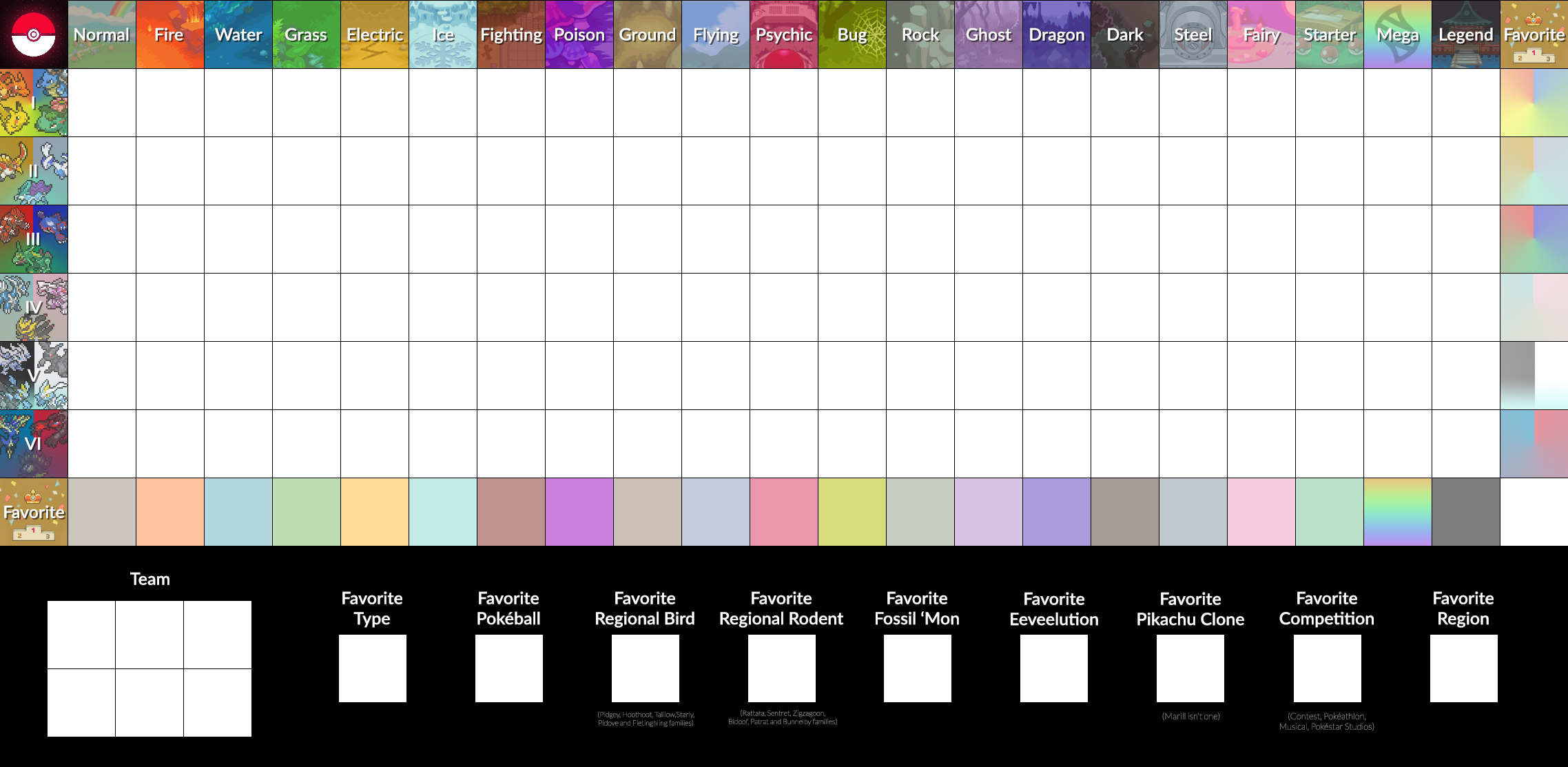The width and height of the screenshot is (1568, 767).
Task: Click the Generation II row icon
Action: [34, 171]
